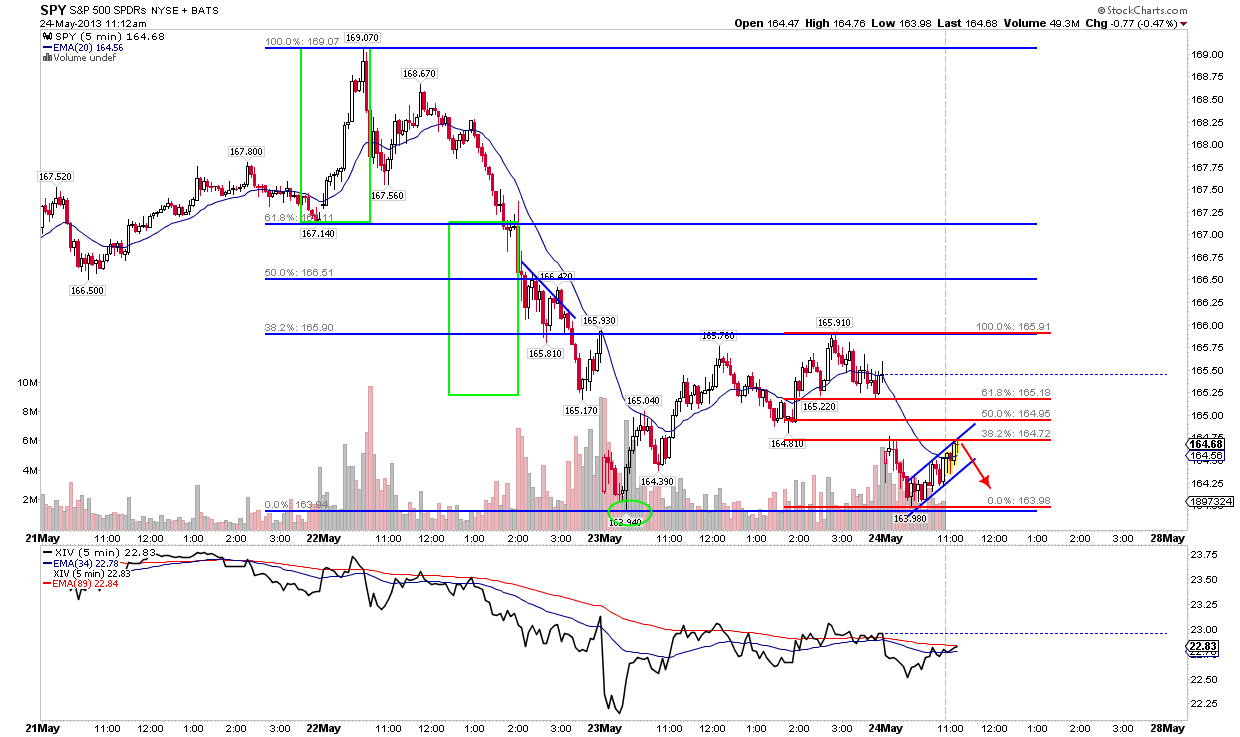Click the "166.500" low price label

tap(87, 290)
